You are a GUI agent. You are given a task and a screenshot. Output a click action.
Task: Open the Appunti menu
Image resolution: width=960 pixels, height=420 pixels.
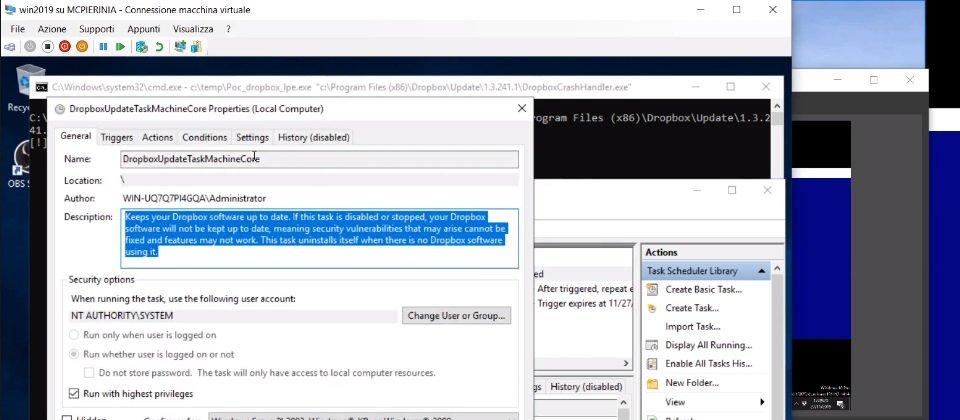coord(144,29)
